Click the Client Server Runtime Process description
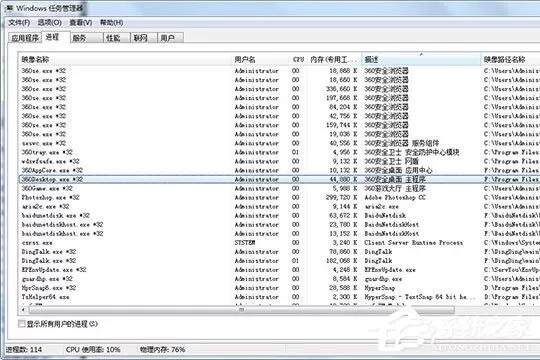 click(414, 243)
